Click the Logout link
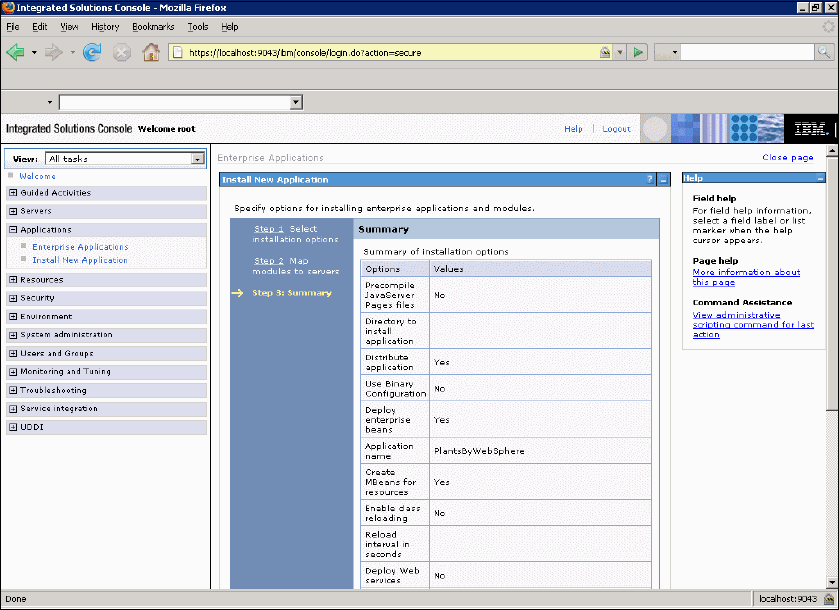This screenshot has width=839, height=610. [616, 129]
